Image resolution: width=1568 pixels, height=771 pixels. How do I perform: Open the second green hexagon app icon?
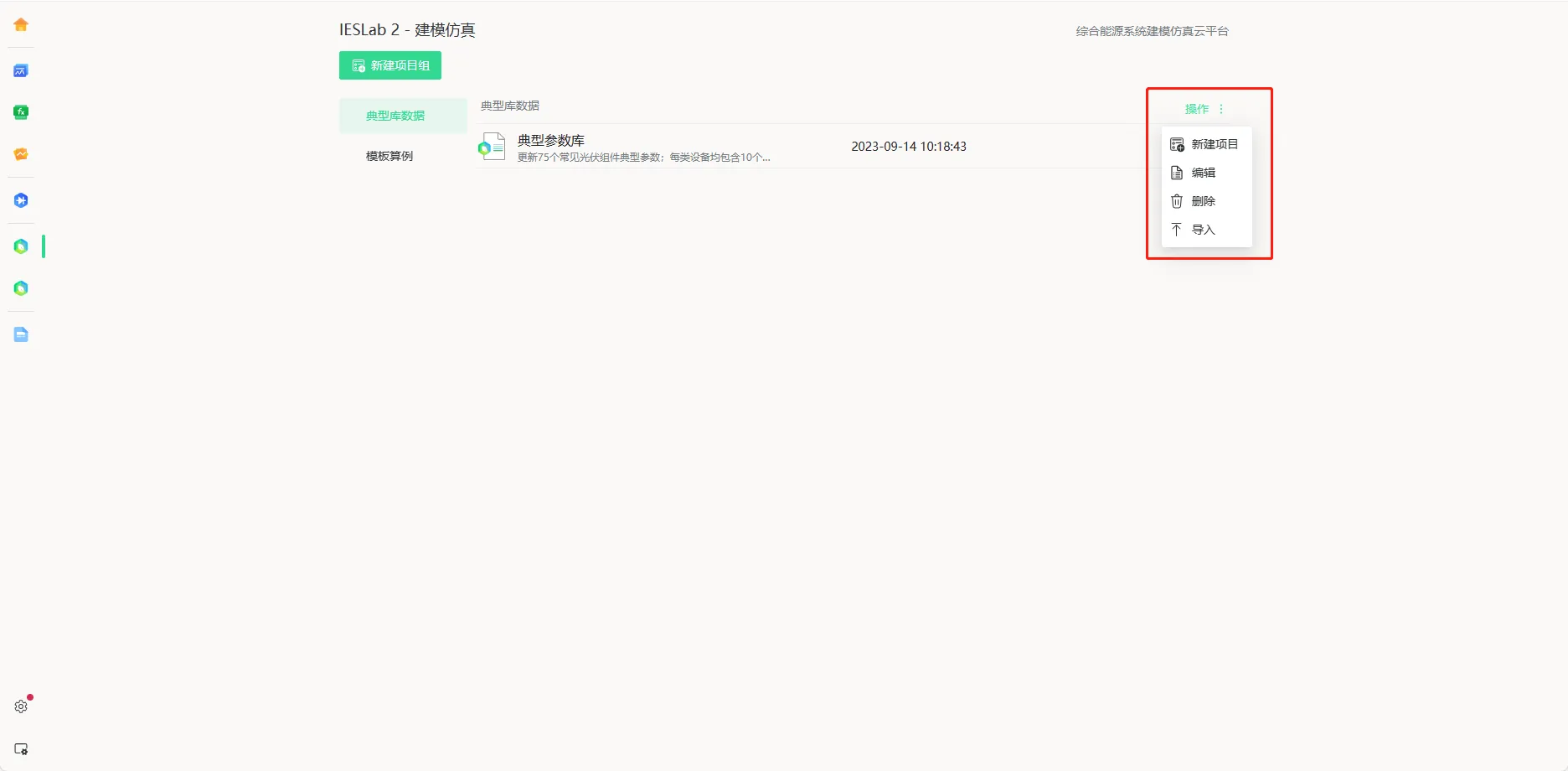pos(21,288)
